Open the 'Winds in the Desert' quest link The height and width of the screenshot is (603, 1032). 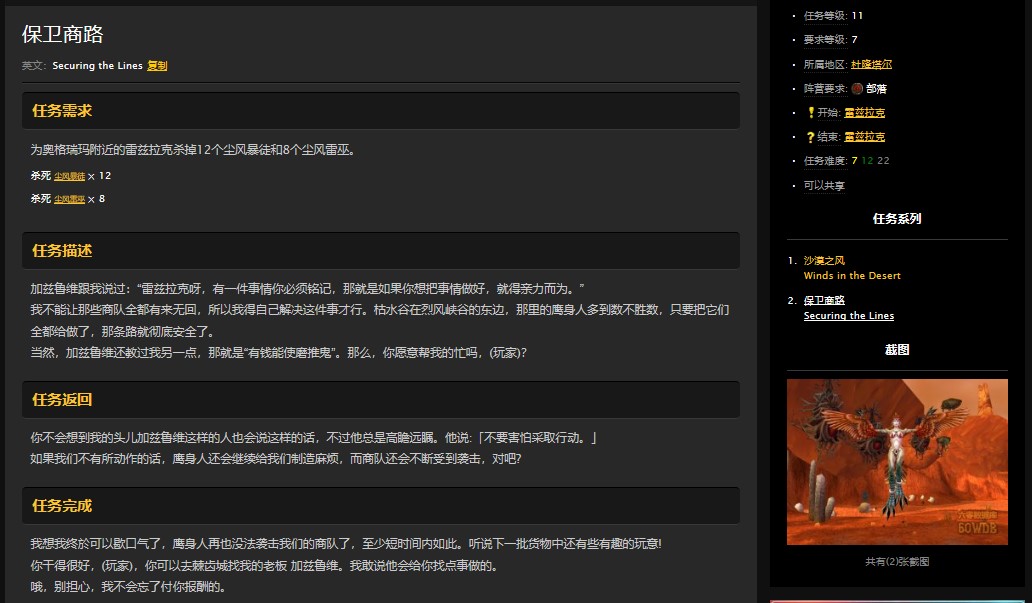click(851, 275)
